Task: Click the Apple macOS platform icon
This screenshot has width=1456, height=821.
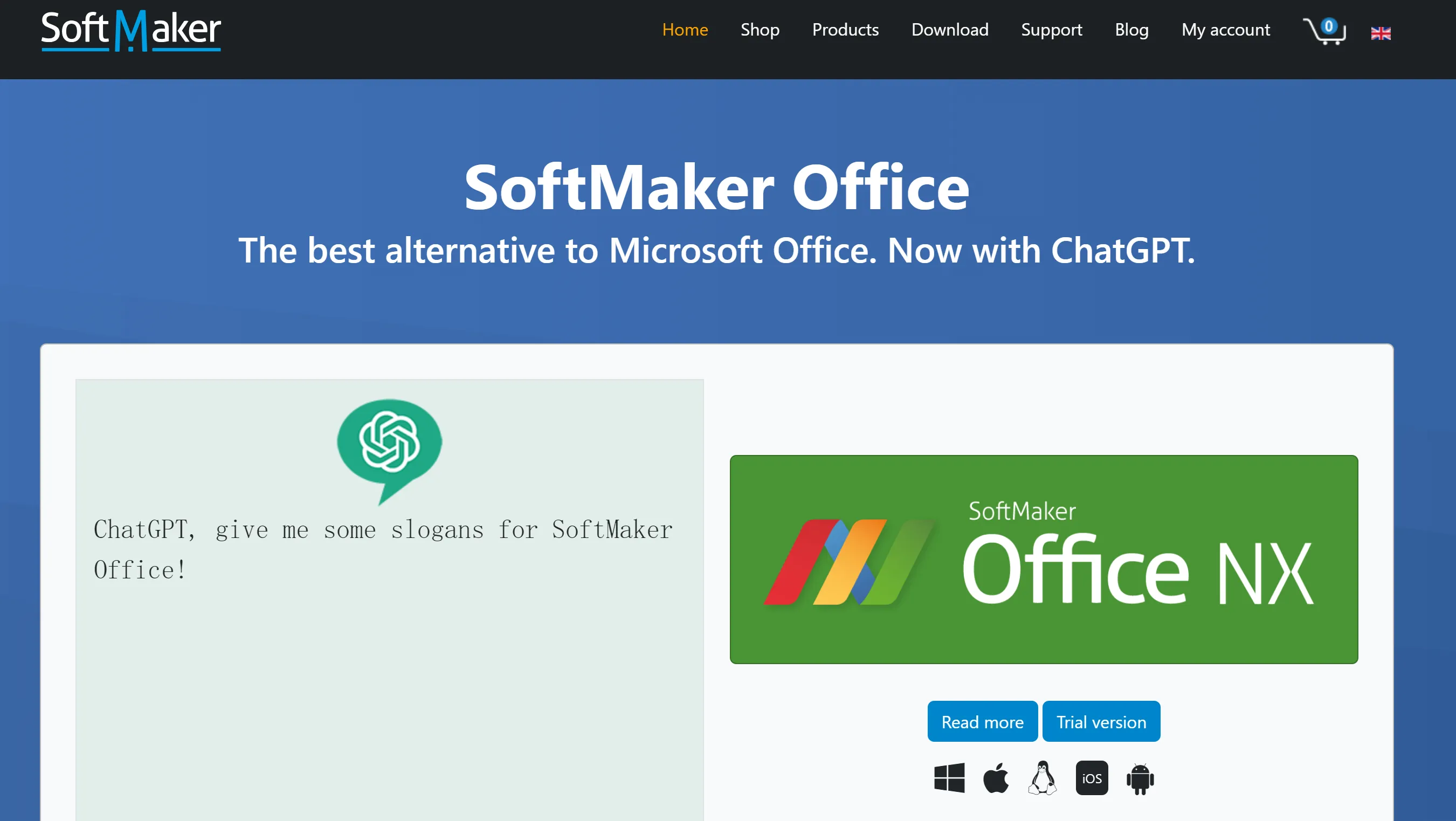Action: 996,778
